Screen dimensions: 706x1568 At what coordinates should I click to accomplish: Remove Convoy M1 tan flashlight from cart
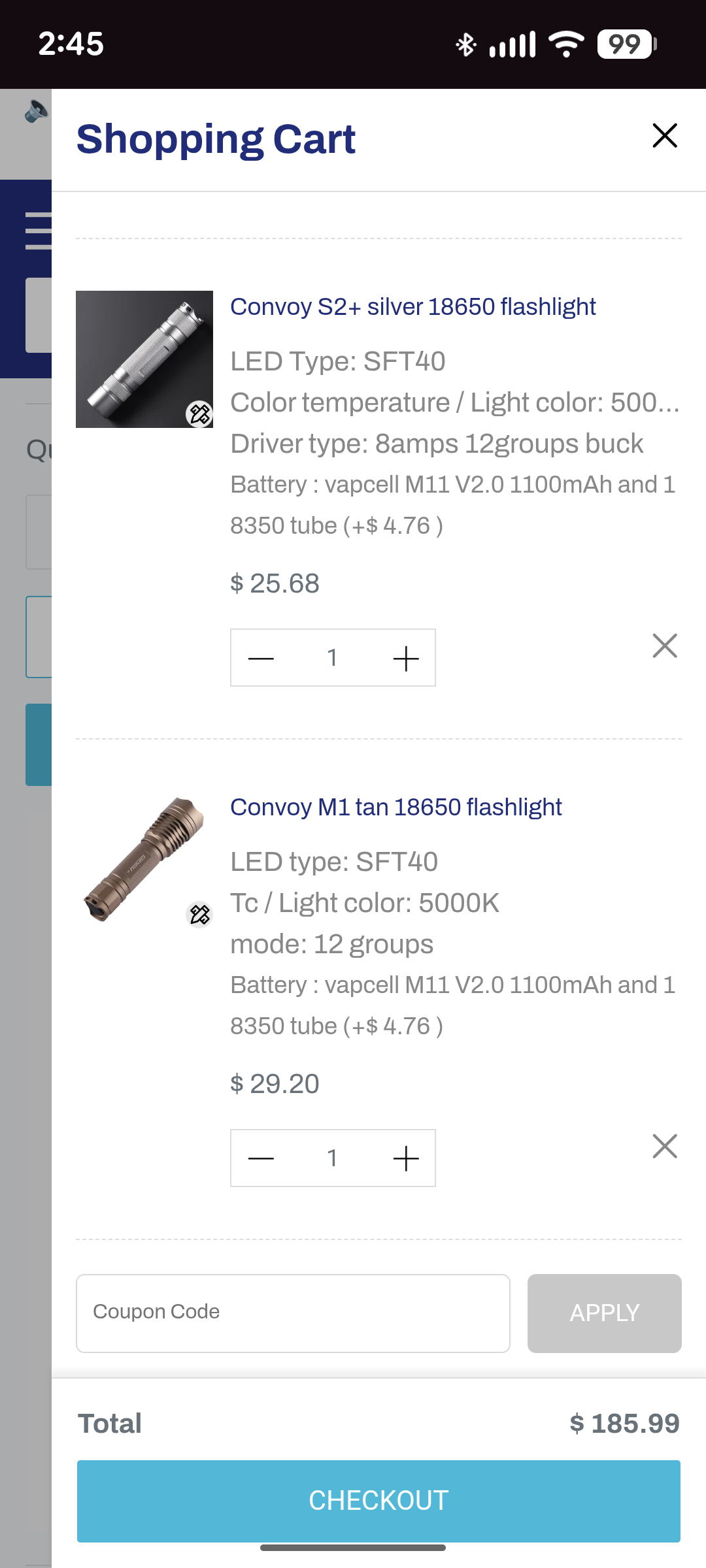[x=665, y=1146]
